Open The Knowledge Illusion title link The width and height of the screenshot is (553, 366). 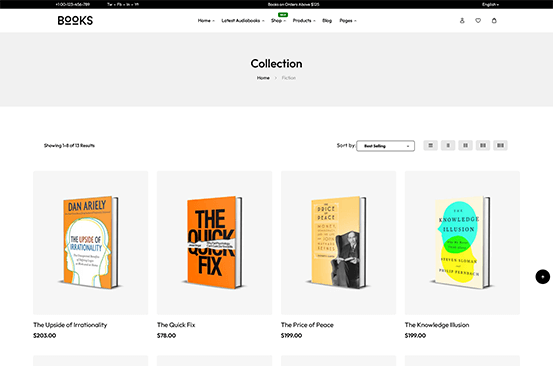coord(437,325)
